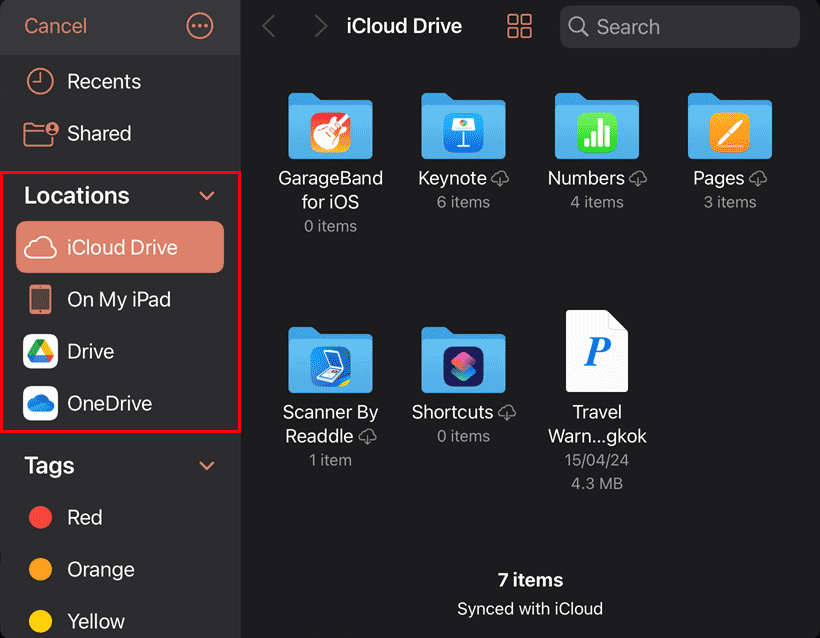Tap the cloud icon next to Shortcuts
The height and width of the screenshot is (638, 820).
[x=506, y=413]
